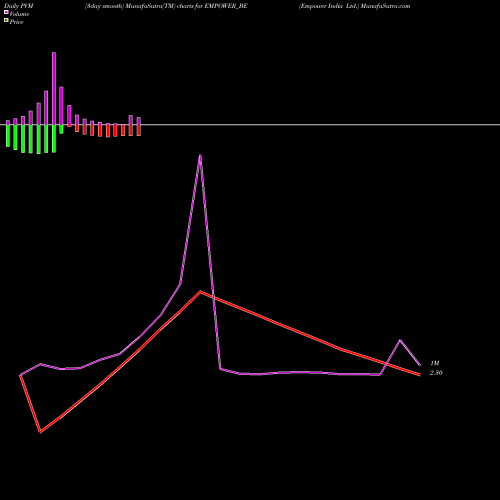The image size is (500, 500).
Task: Click the peak of the red price line
Action: [200, 292]
